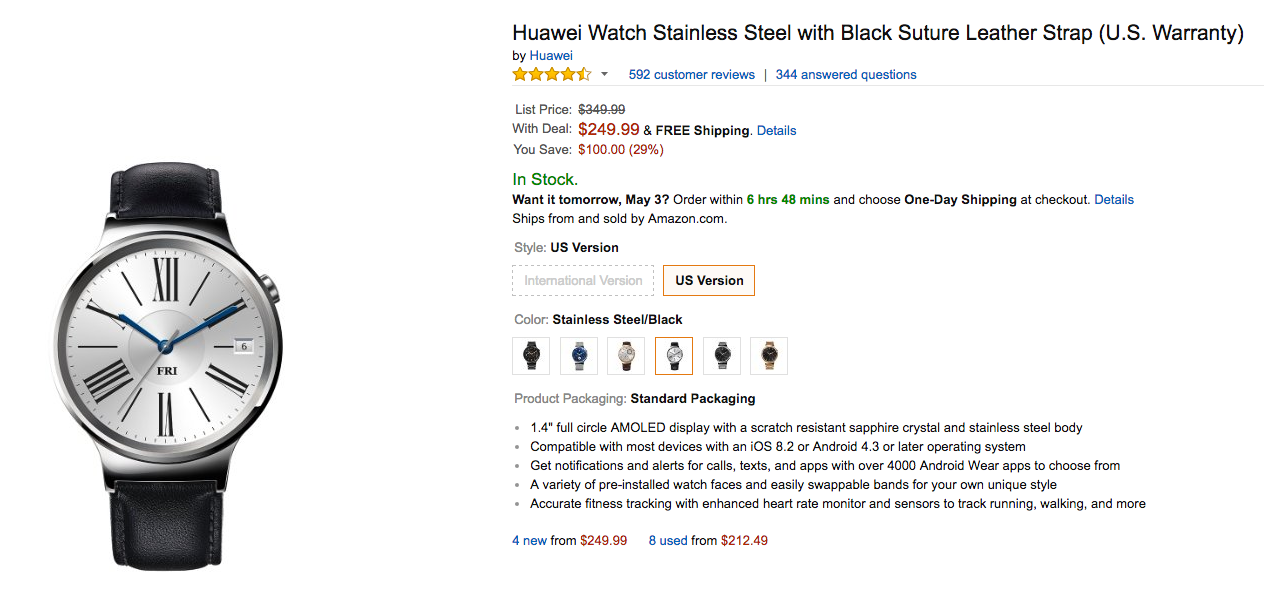
Task: Open the 592 customer reviews link
Action: pyautogui.click(x=692, y=75)
